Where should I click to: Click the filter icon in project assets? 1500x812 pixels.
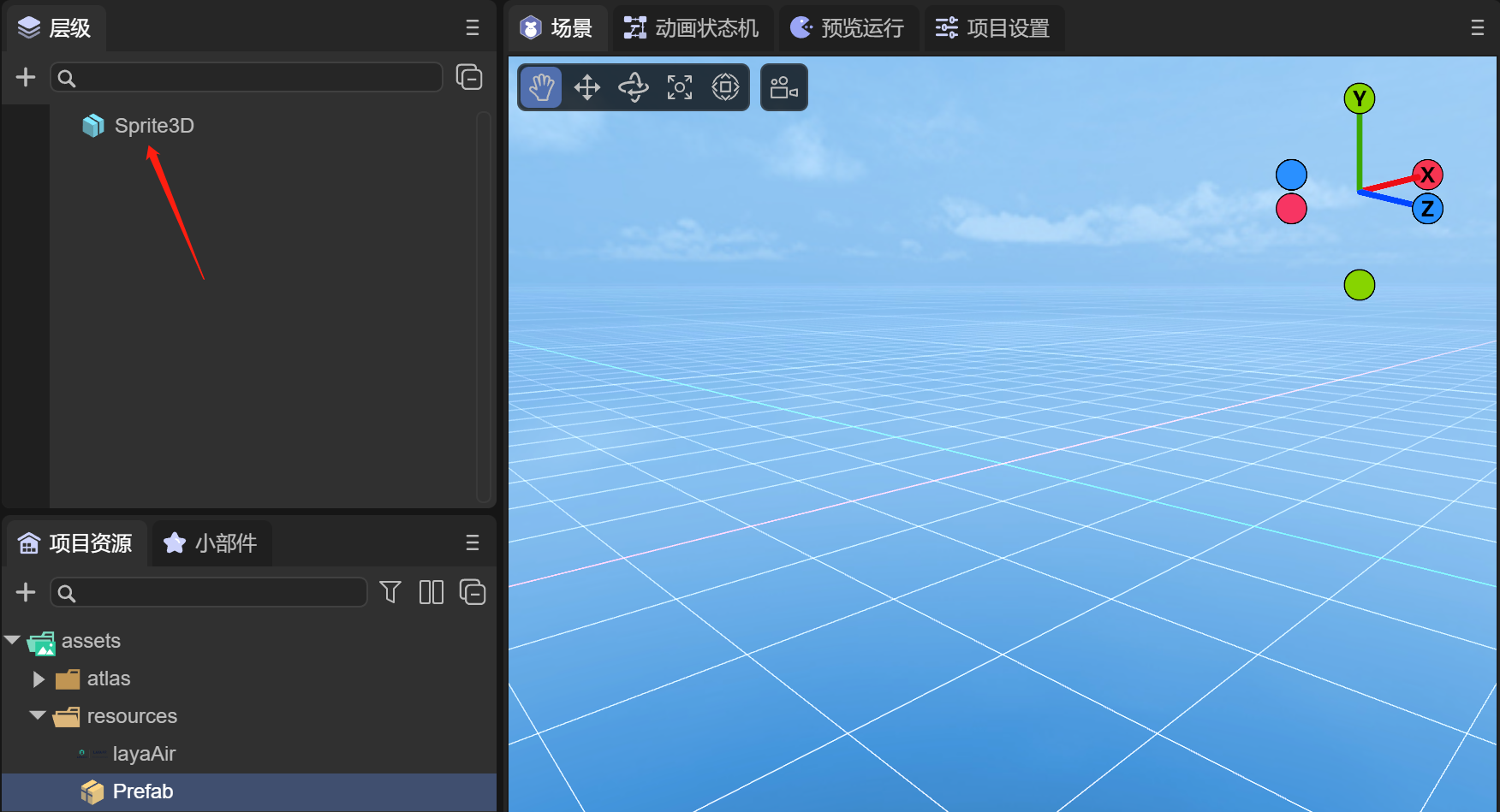tap(390, 592)
